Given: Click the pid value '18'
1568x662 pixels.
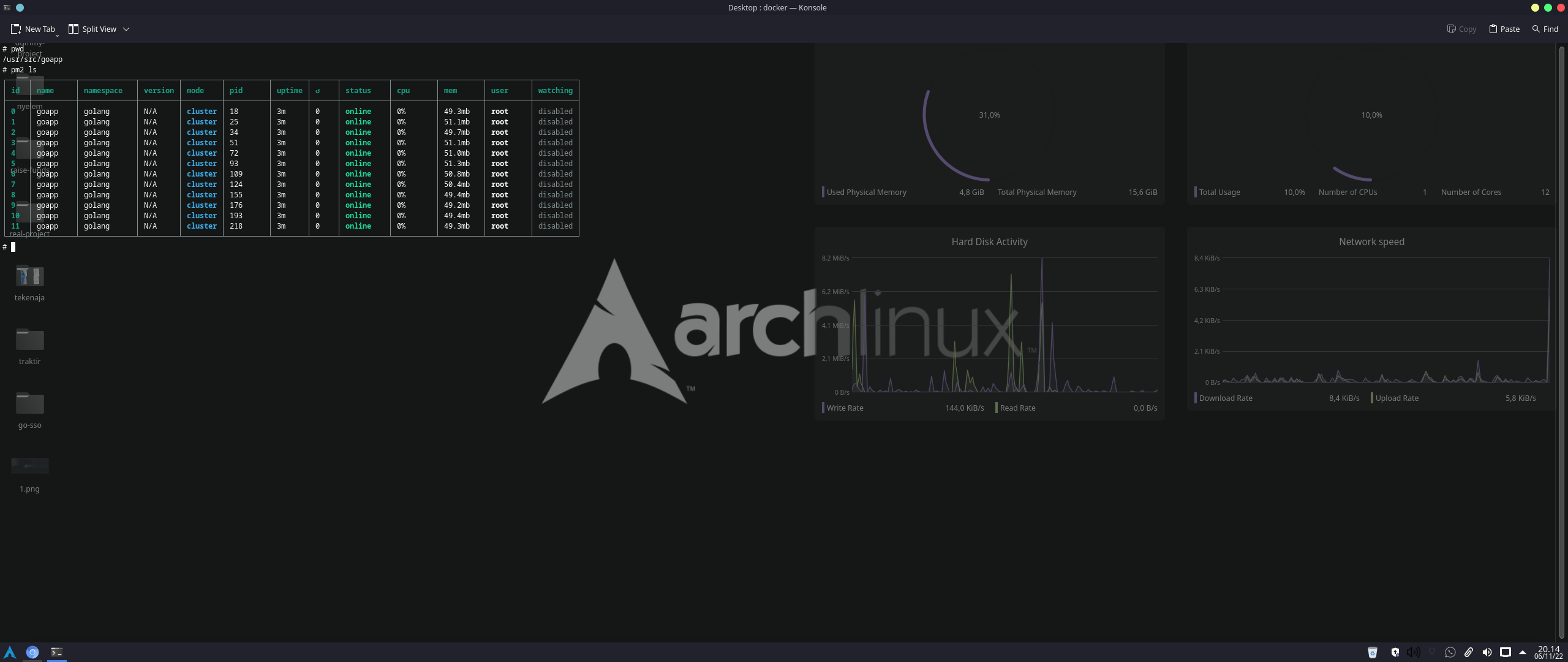Looking at the screenshot, I should tap(234, 112).
